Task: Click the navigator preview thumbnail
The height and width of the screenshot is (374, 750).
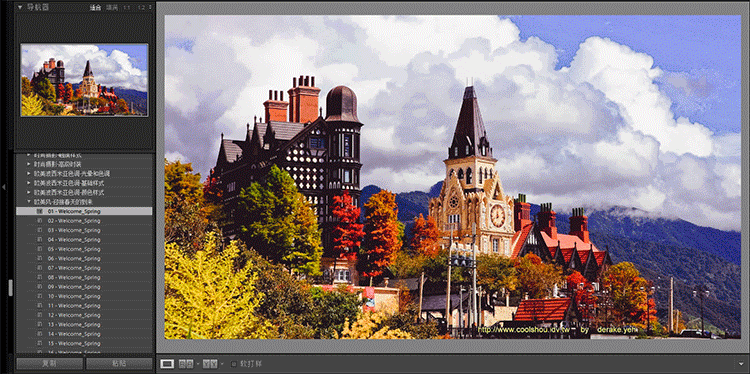Action: [84, 80]
